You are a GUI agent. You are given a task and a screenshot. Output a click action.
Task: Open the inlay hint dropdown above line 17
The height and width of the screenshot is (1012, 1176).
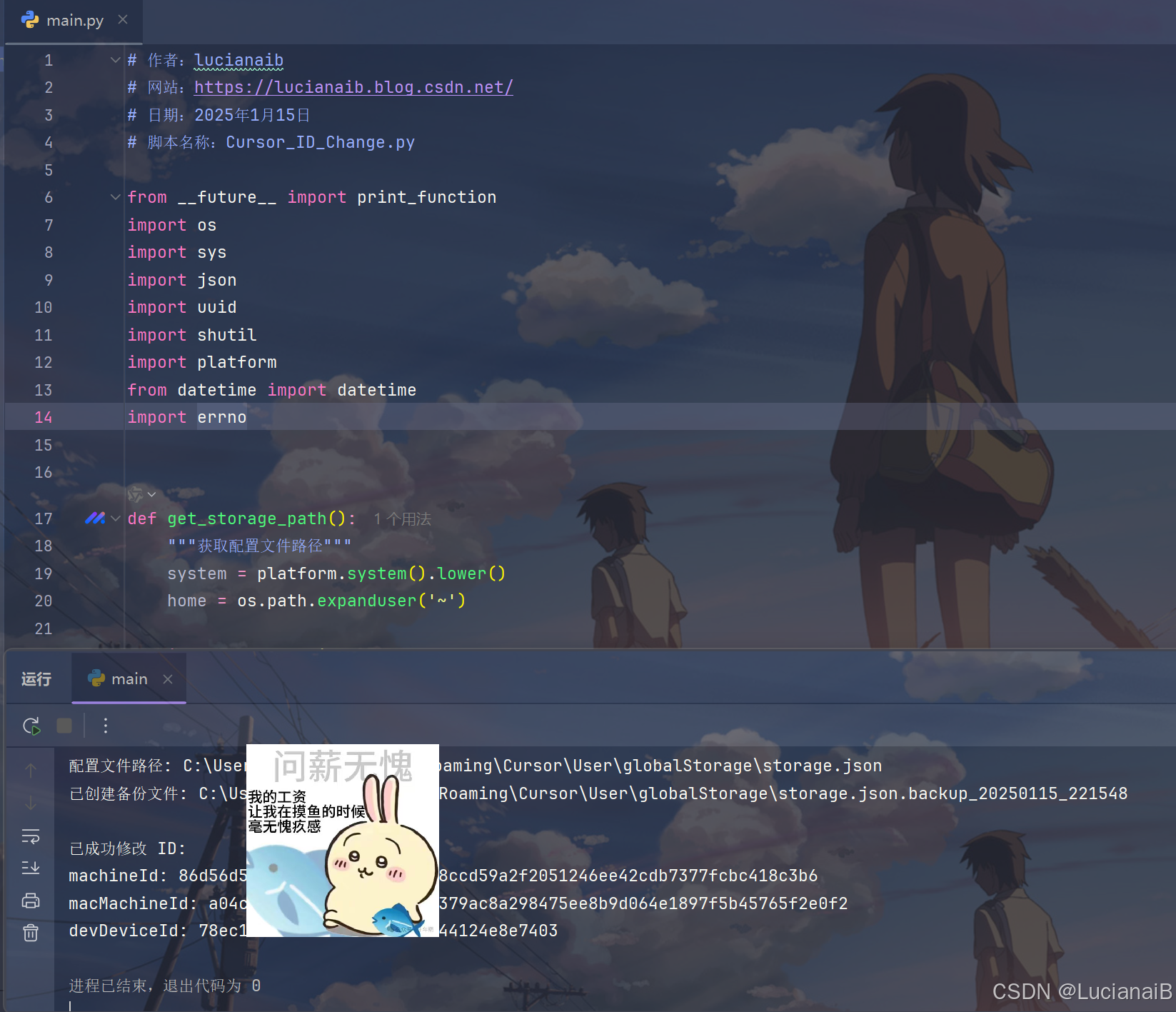[141, 494]
